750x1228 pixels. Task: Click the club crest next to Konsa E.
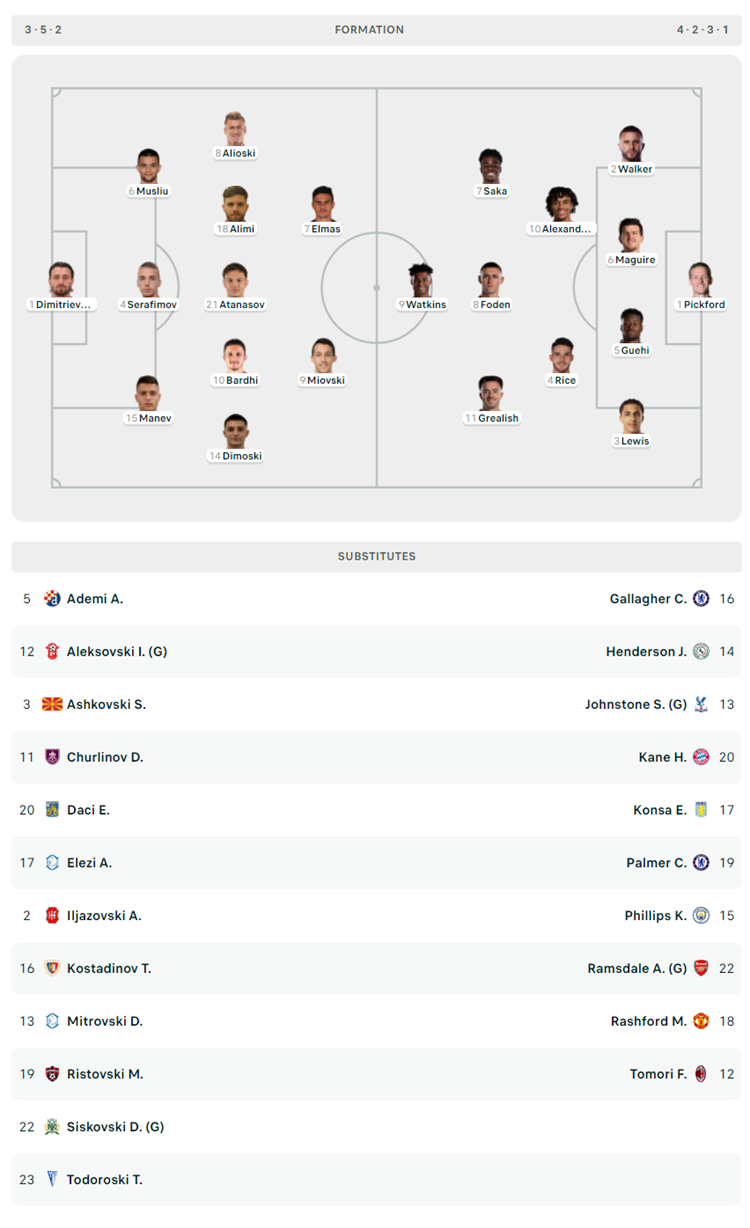[x=701, y=810]
